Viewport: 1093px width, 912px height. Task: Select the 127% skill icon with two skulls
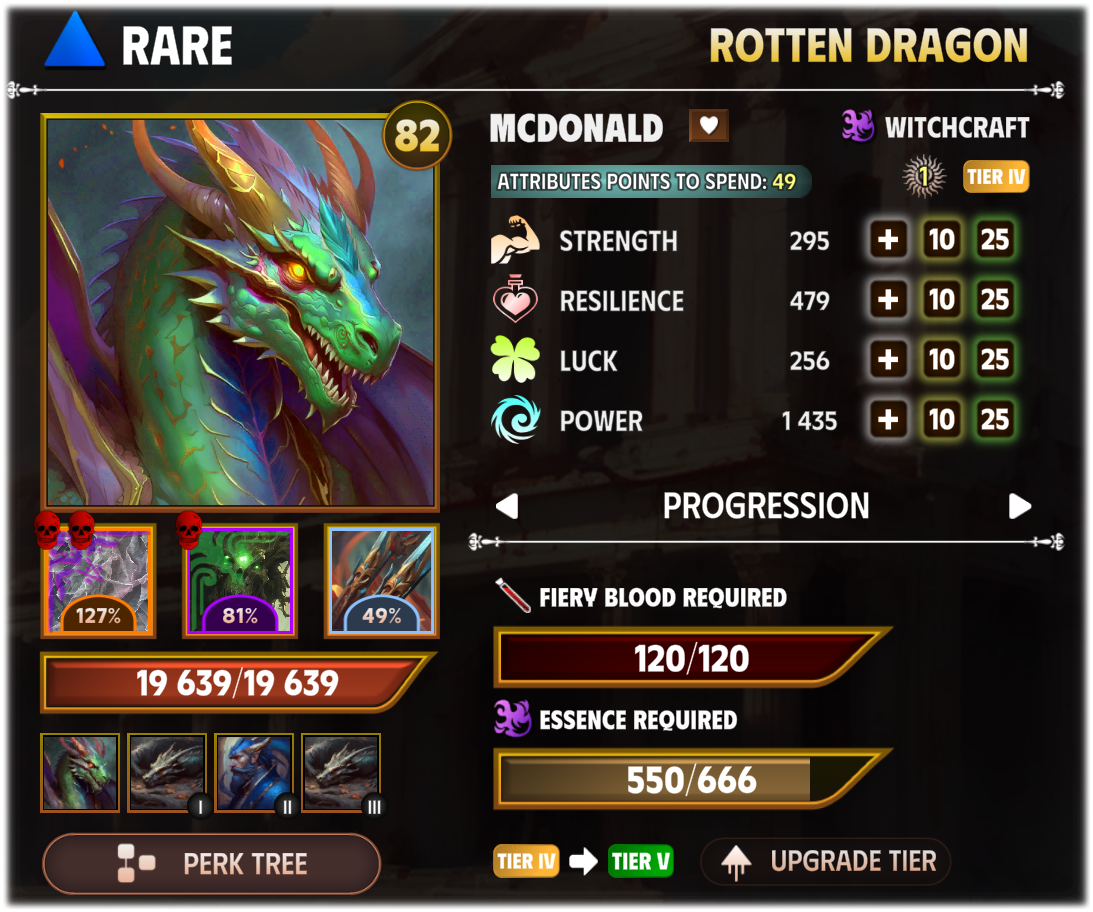(x=98, y=581)
